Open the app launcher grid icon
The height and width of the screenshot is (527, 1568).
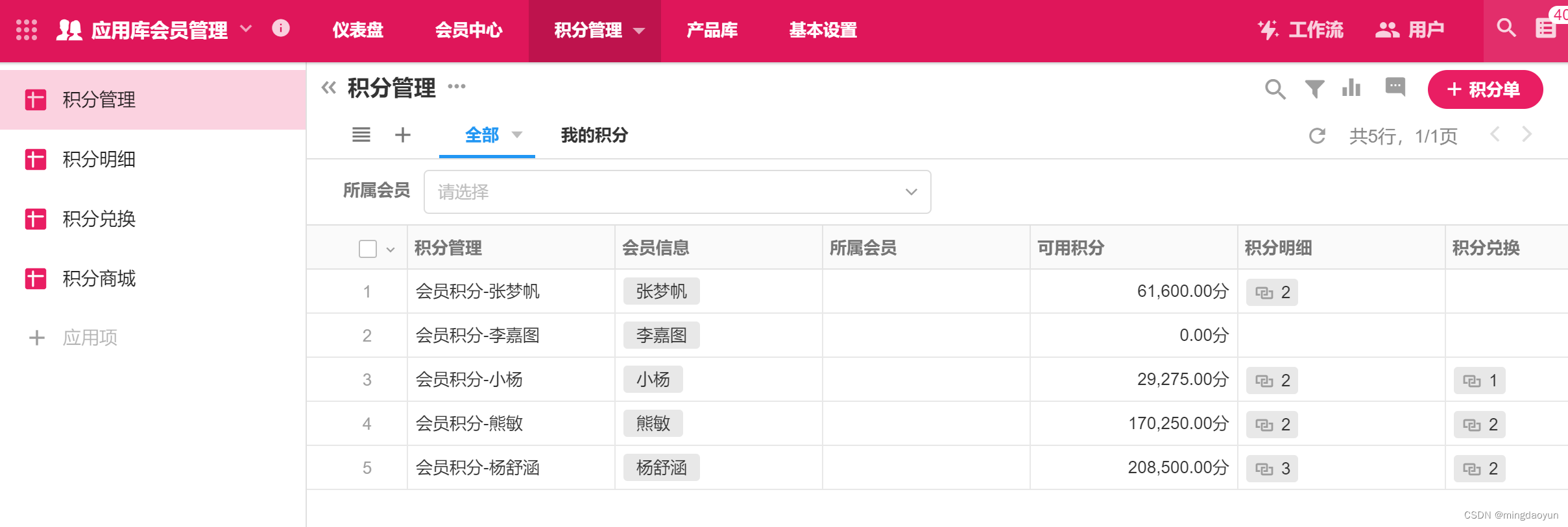(x=27, y=30)
